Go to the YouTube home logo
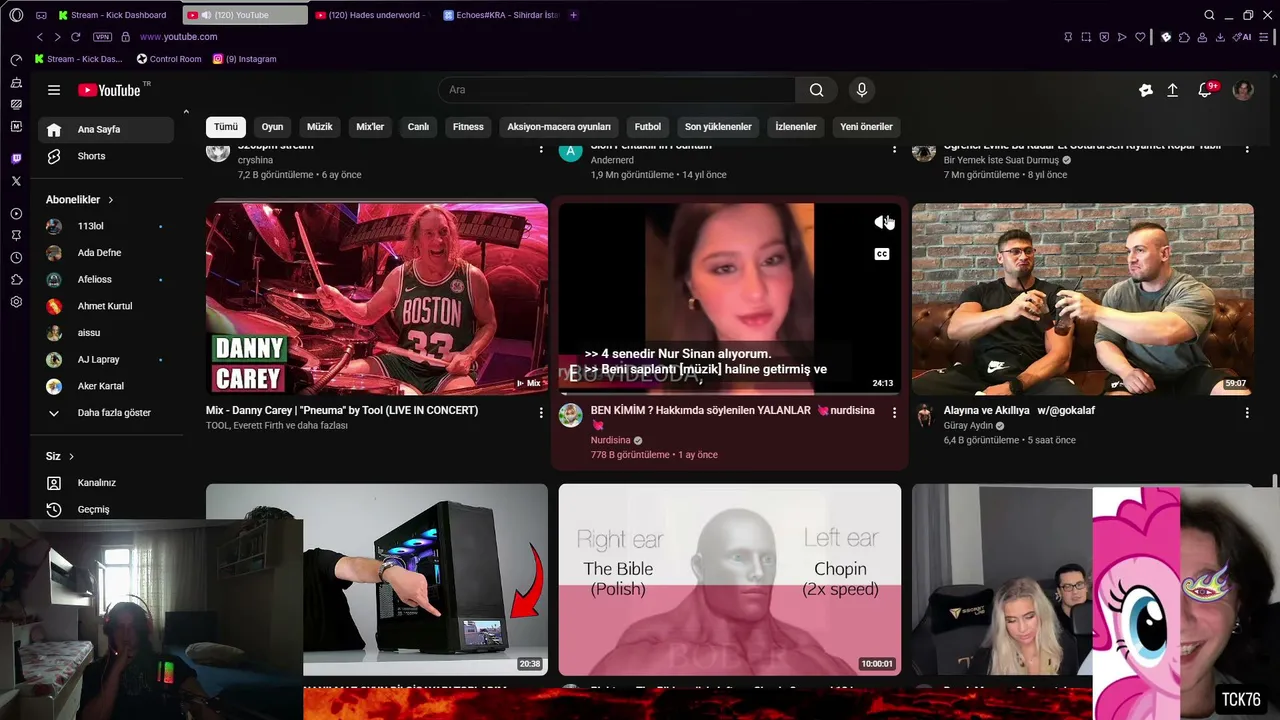The image size is (1280, 720). (x=110, y=90)
